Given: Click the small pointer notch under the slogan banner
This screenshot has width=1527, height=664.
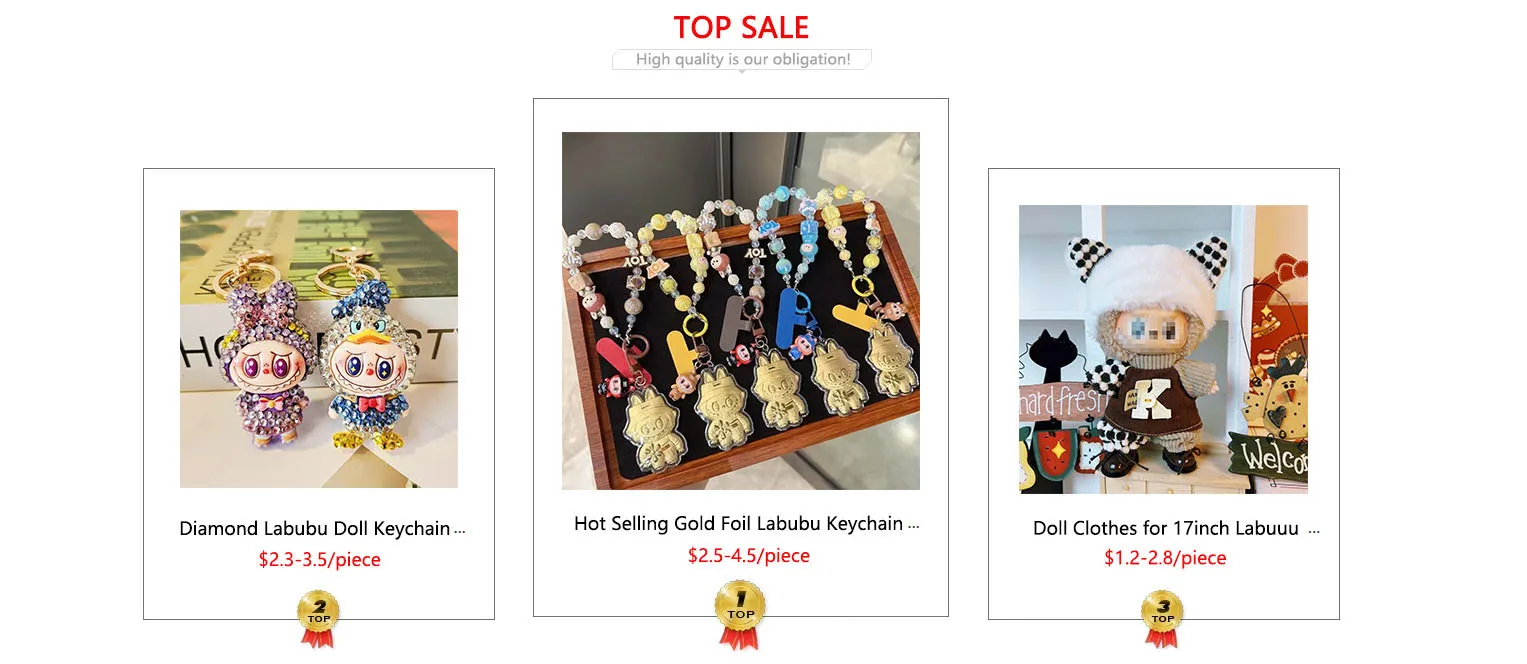Looking at the screenshot, I should point(741,71).
